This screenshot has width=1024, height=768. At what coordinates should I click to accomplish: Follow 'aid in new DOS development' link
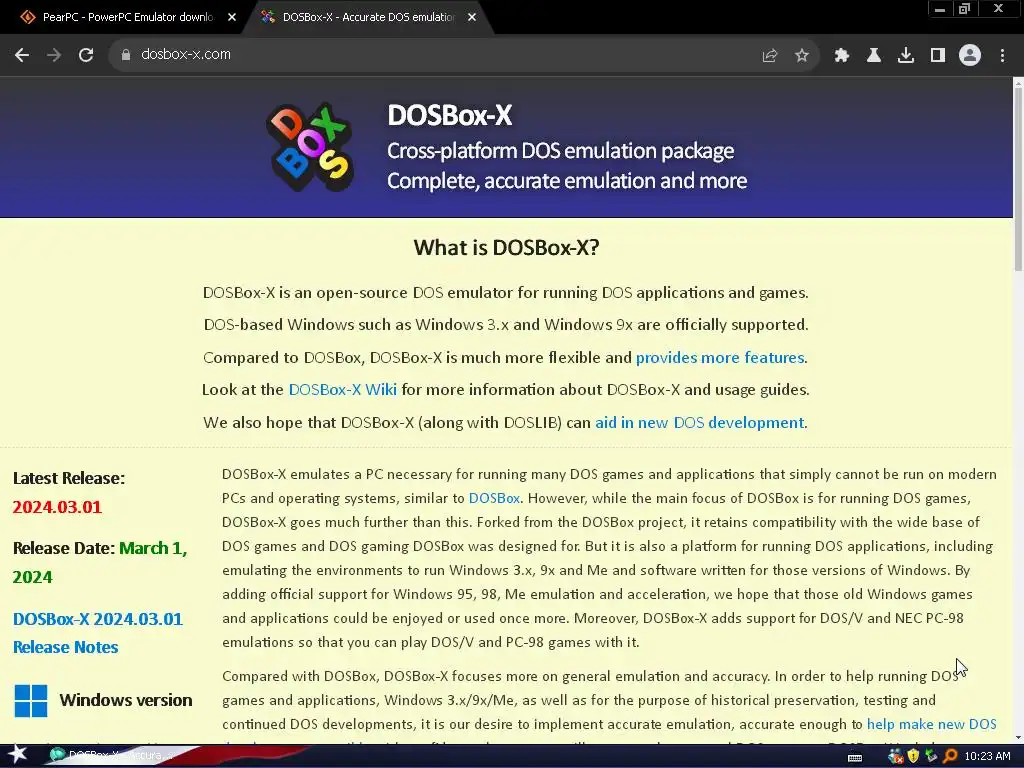click(699, 423)
